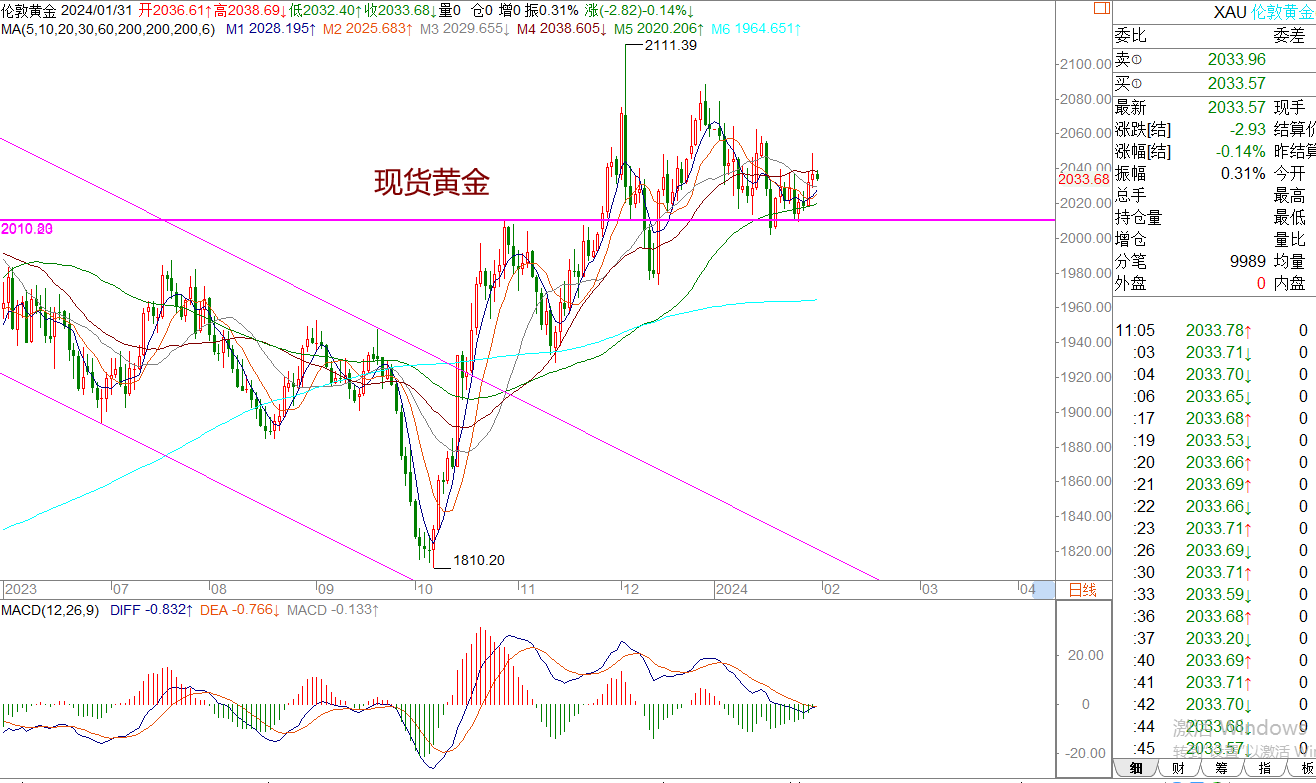Select the magenta horizontal line near 2010

(x=527, y=219)
